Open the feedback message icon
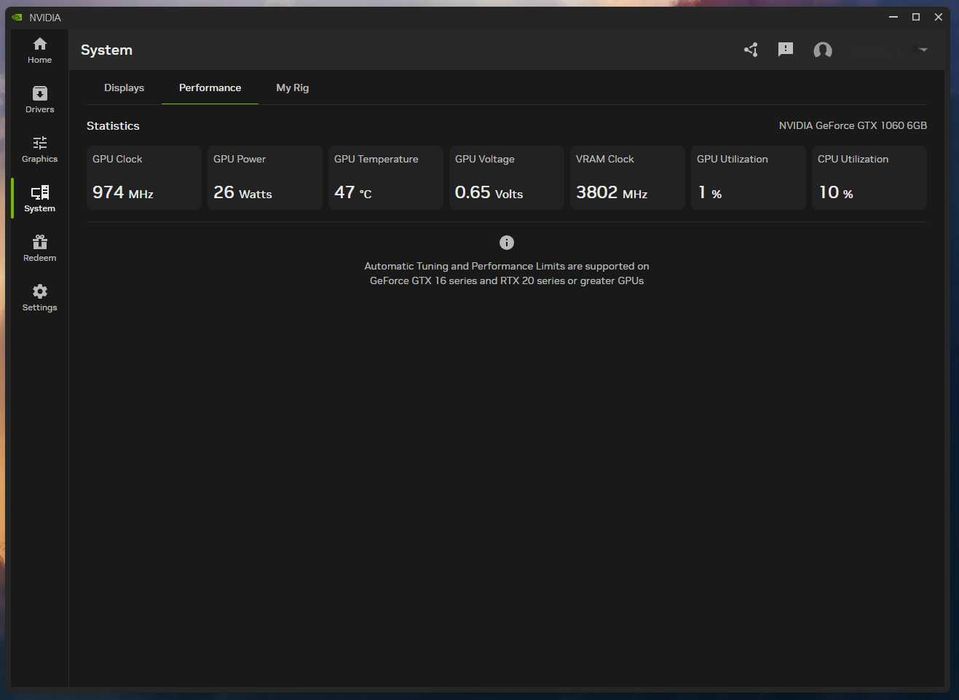Image resolution: width=959 pixels, height=700 pixels. [x=785, y=50]
